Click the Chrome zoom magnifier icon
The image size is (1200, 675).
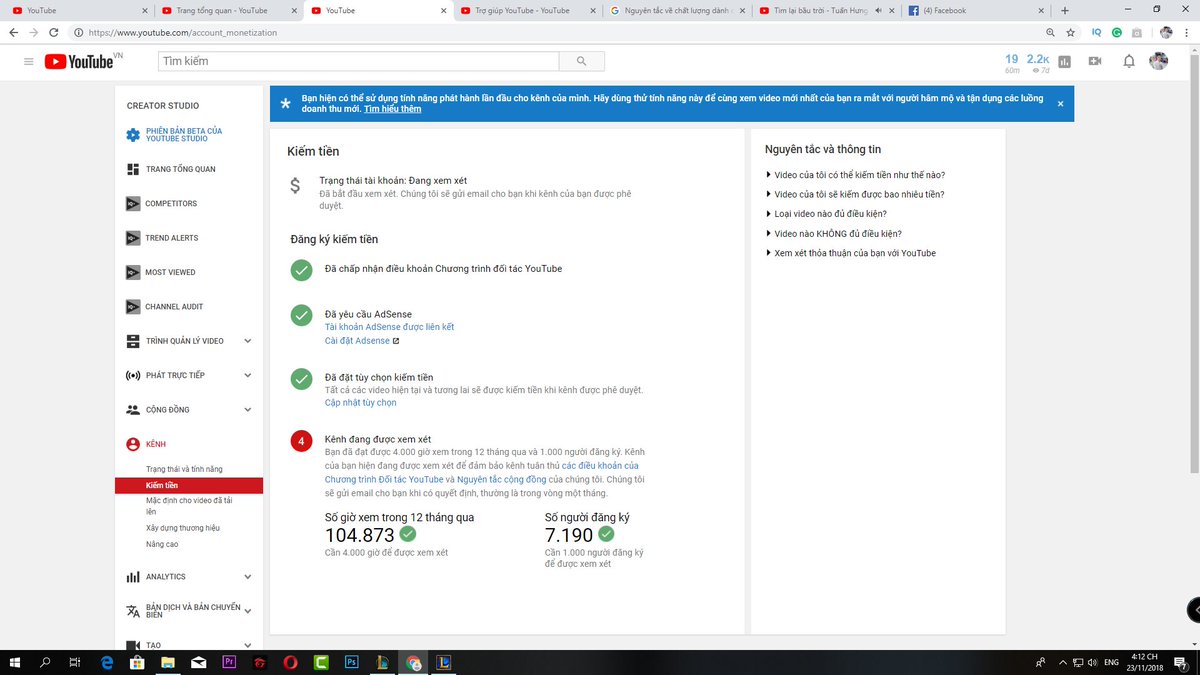(x=1051, y=32)
